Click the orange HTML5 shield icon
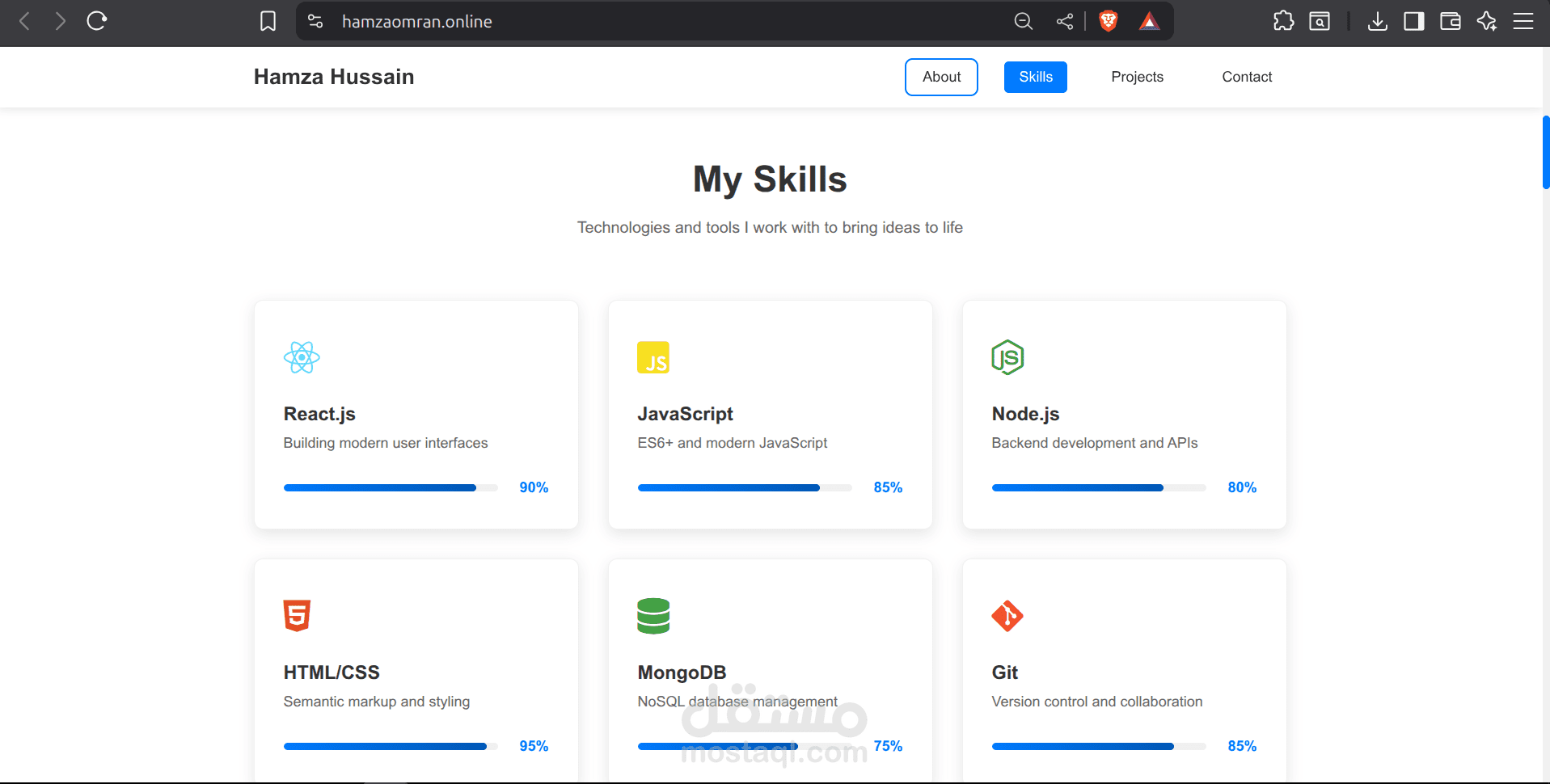 point(297,616)
